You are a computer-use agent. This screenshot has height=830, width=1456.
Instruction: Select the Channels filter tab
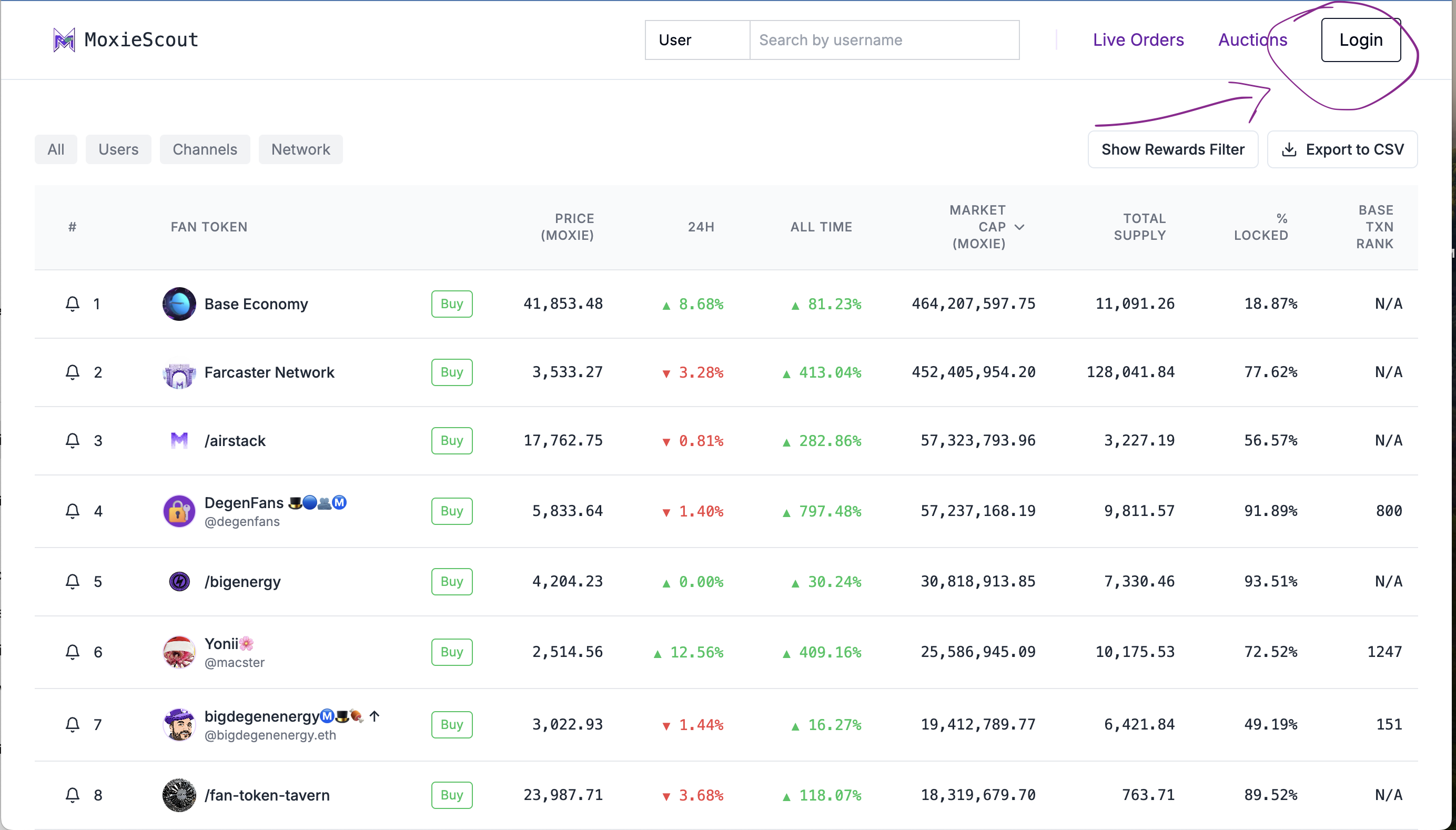click(205, 149)
